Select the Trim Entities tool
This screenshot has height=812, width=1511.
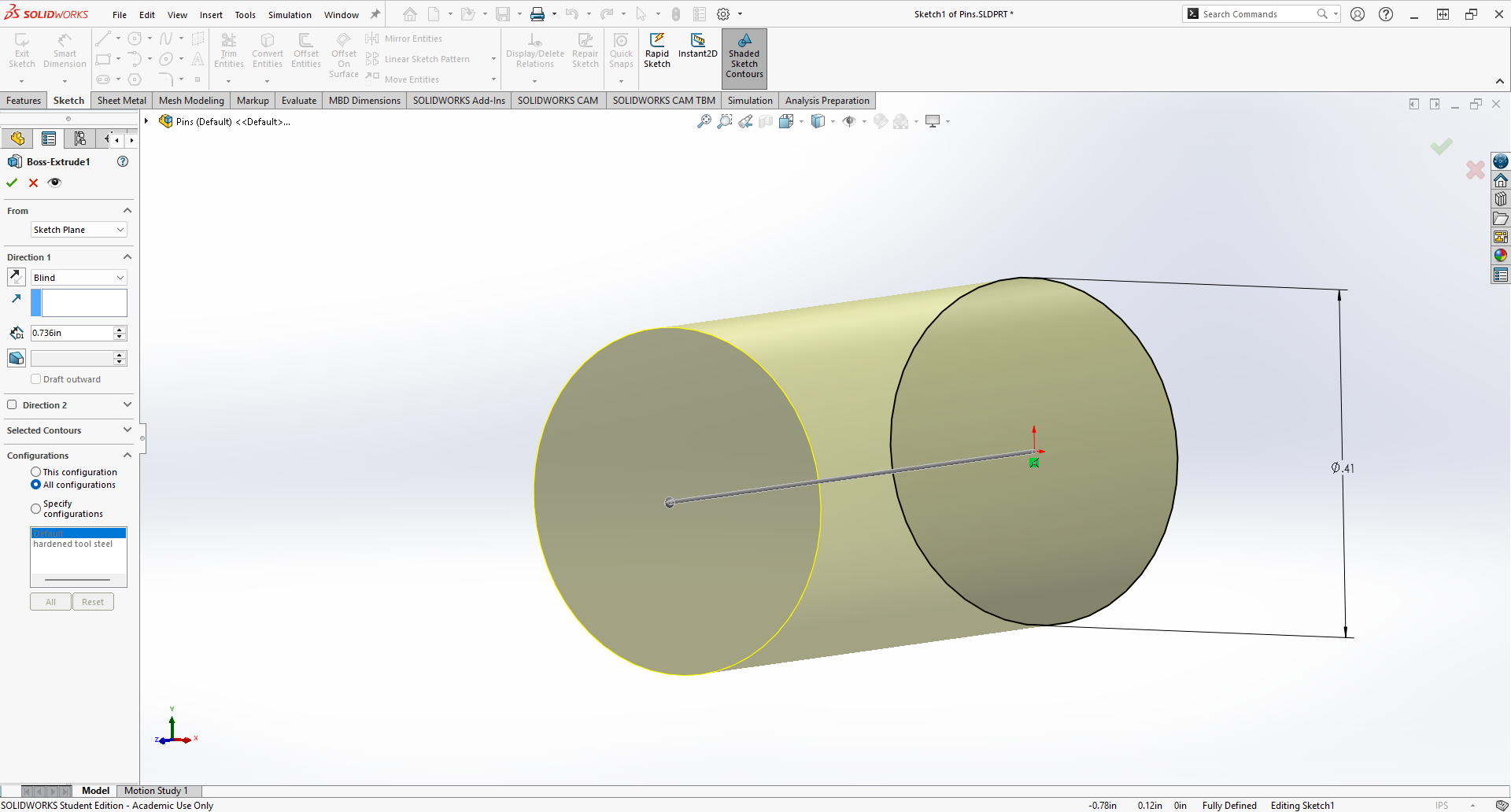pyautogui.click(x=229, y=50)
